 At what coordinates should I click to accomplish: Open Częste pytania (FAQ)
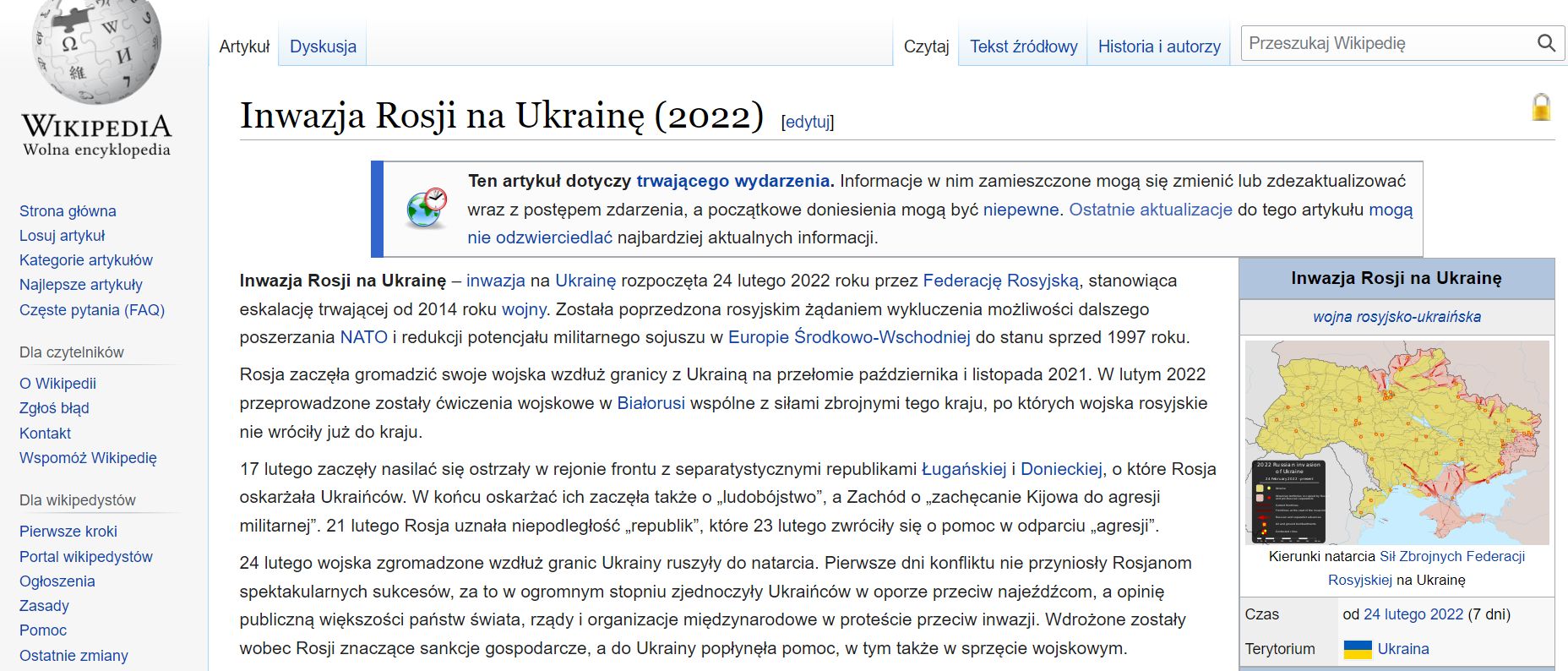coord(92,310)
